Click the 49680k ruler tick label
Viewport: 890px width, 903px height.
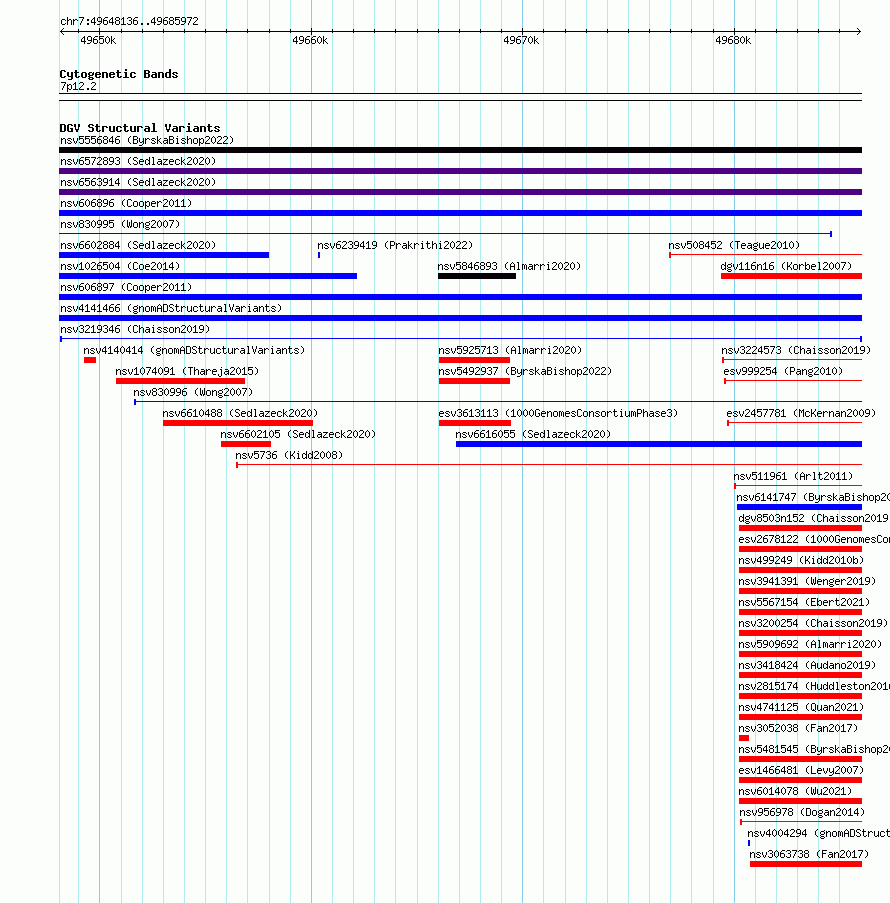click(733, 41)
